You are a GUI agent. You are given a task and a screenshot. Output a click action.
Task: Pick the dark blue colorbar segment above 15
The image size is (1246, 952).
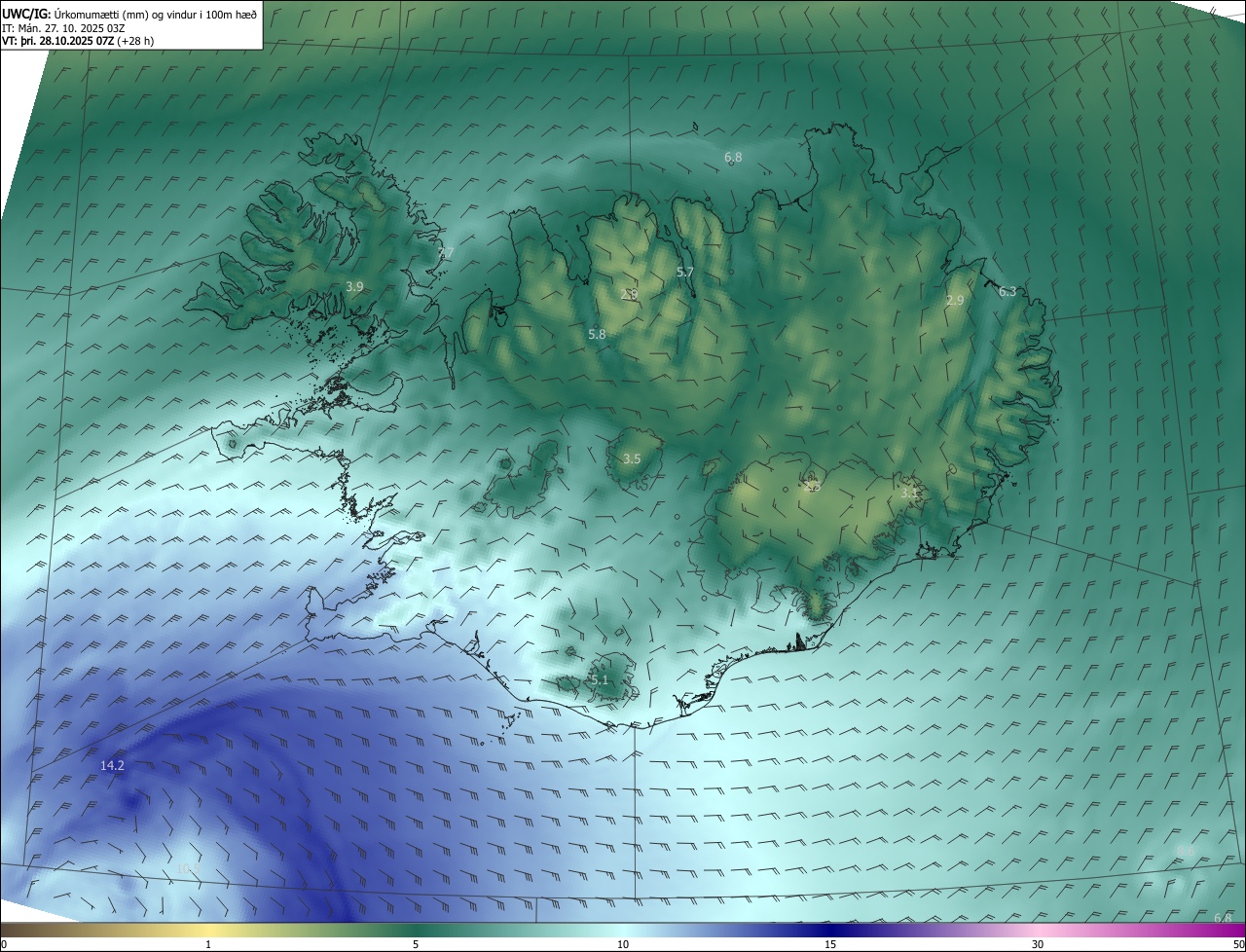point(830,930)
